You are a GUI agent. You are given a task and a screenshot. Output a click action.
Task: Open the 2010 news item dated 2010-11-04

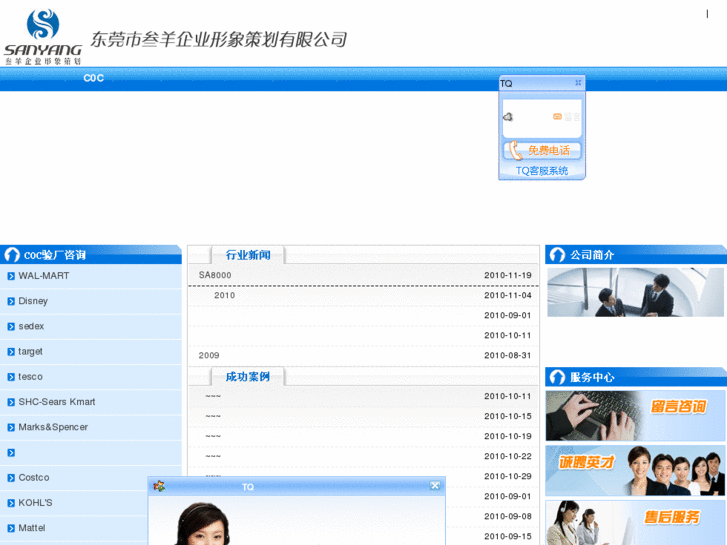pyautogui.click(x=224, y=295)
